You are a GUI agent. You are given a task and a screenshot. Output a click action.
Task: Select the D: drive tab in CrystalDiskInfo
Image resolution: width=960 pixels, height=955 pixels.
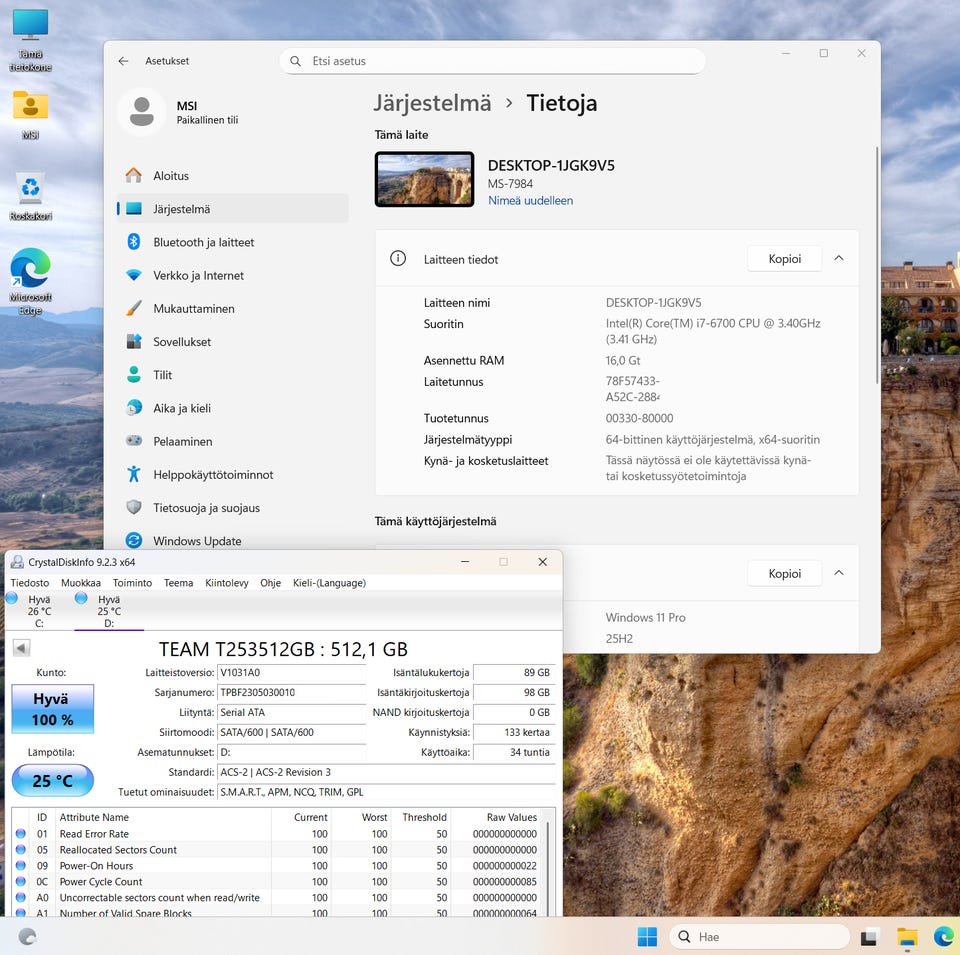[x=108, y=611]
